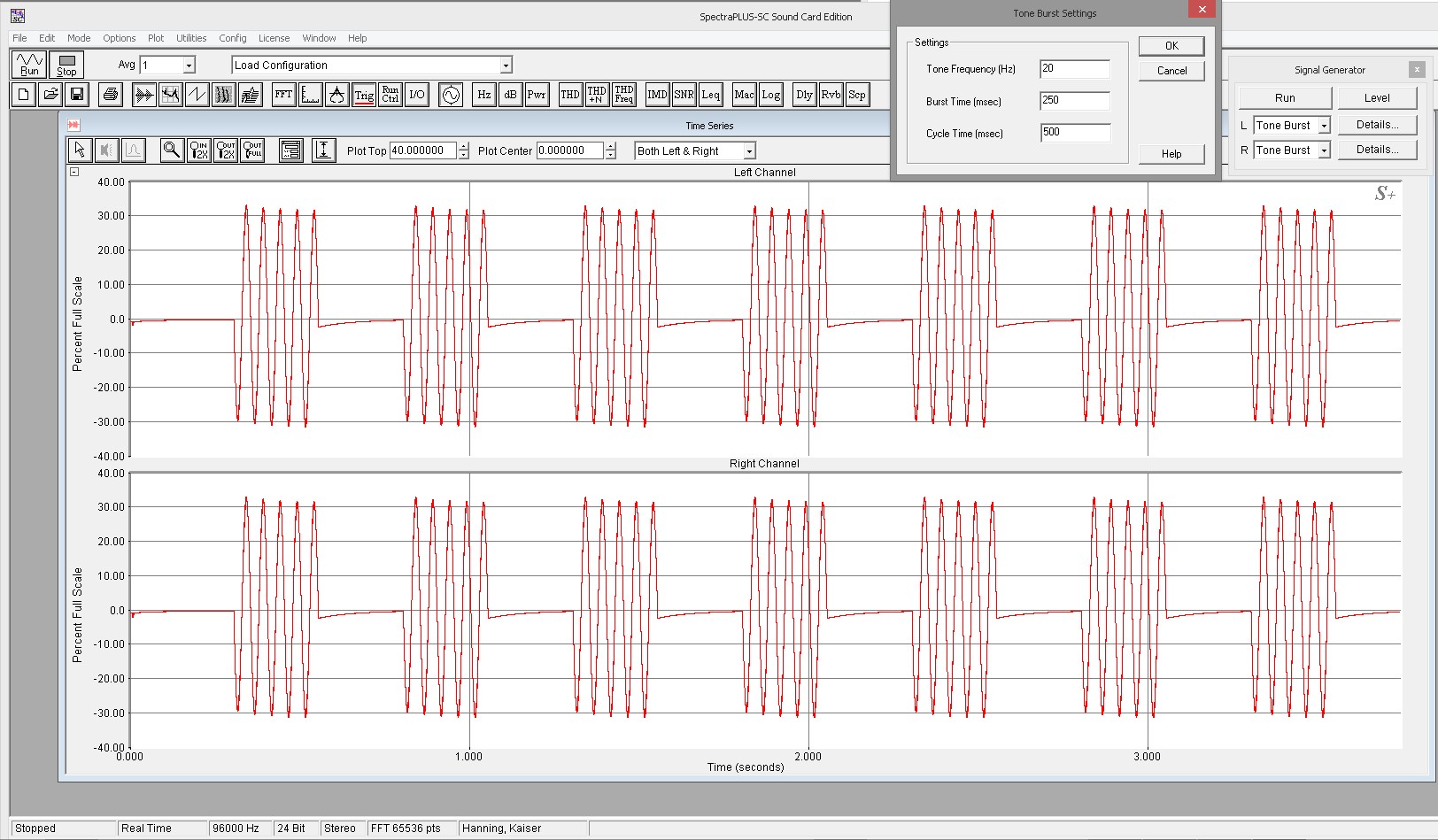
Task: Open the Rvb reverberation utility button
Action: [x=831, y=95]
